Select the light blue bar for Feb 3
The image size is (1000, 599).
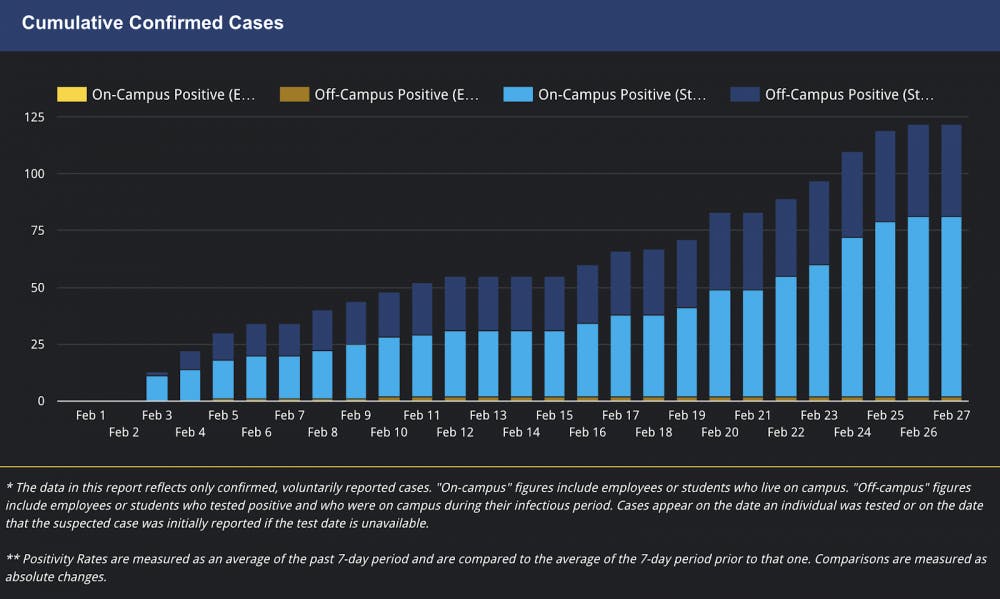click(x=157, y=388)
